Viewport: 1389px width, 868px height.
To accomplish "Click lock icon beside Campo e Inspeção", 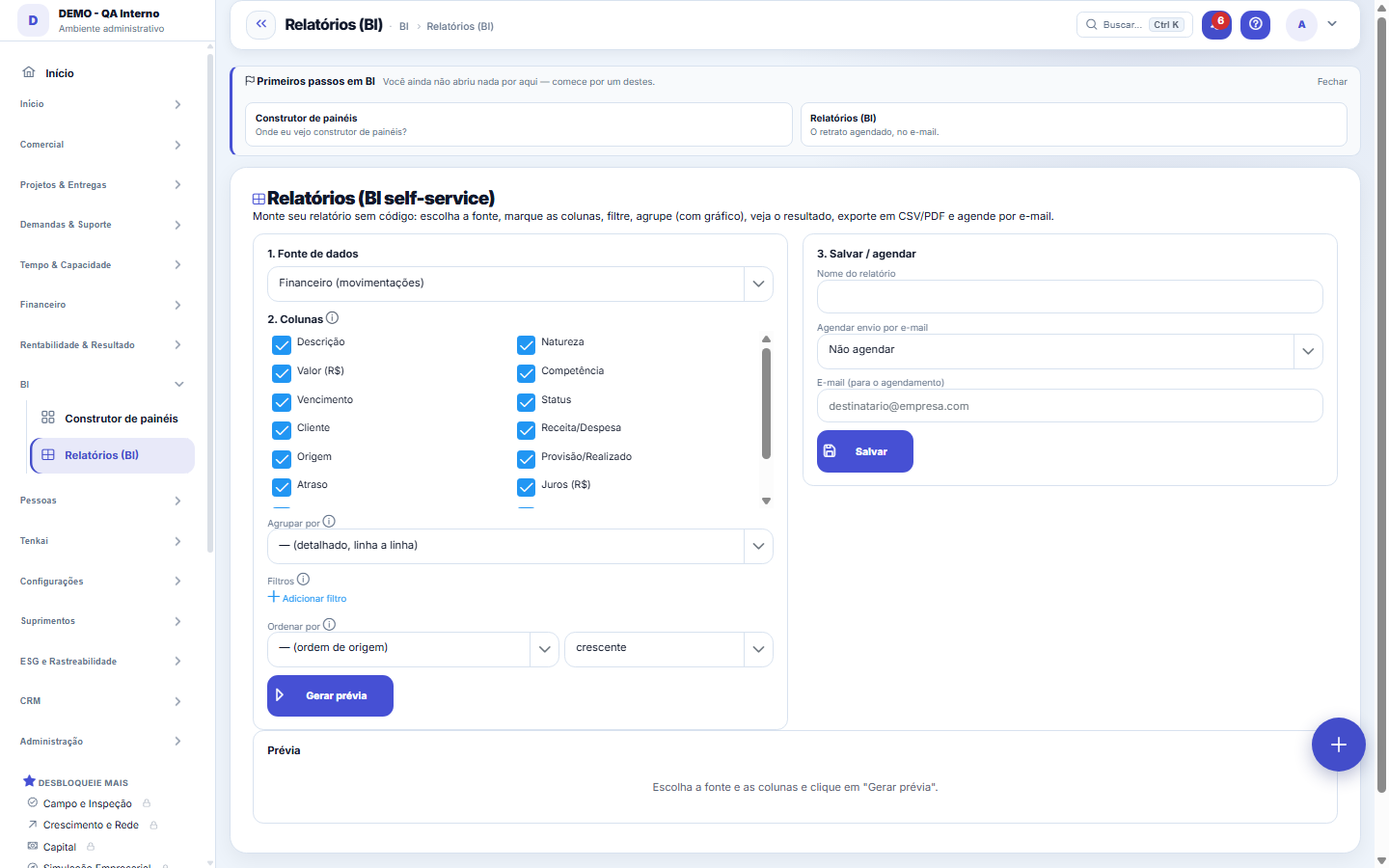I will [x=147, y=803].
